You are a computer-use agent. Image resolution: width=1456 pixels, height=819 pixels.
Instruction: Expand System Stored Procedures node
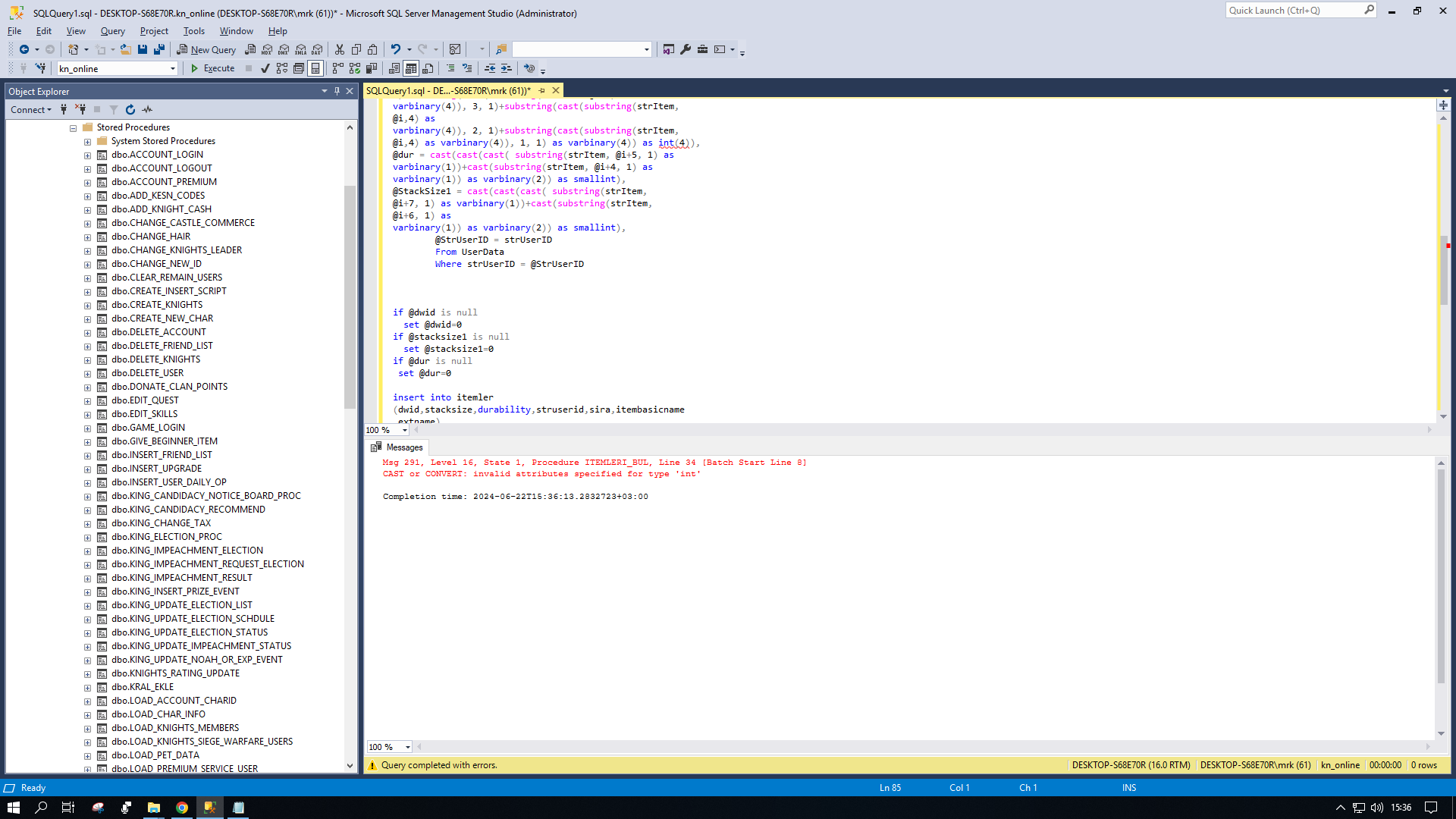point(87,142)
